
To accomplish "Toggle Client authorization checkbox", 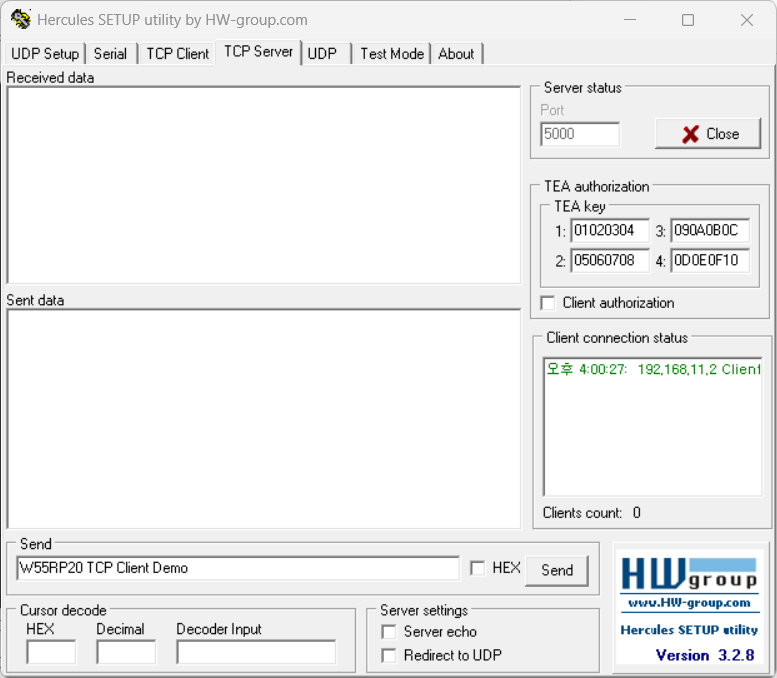I will 548,303.
